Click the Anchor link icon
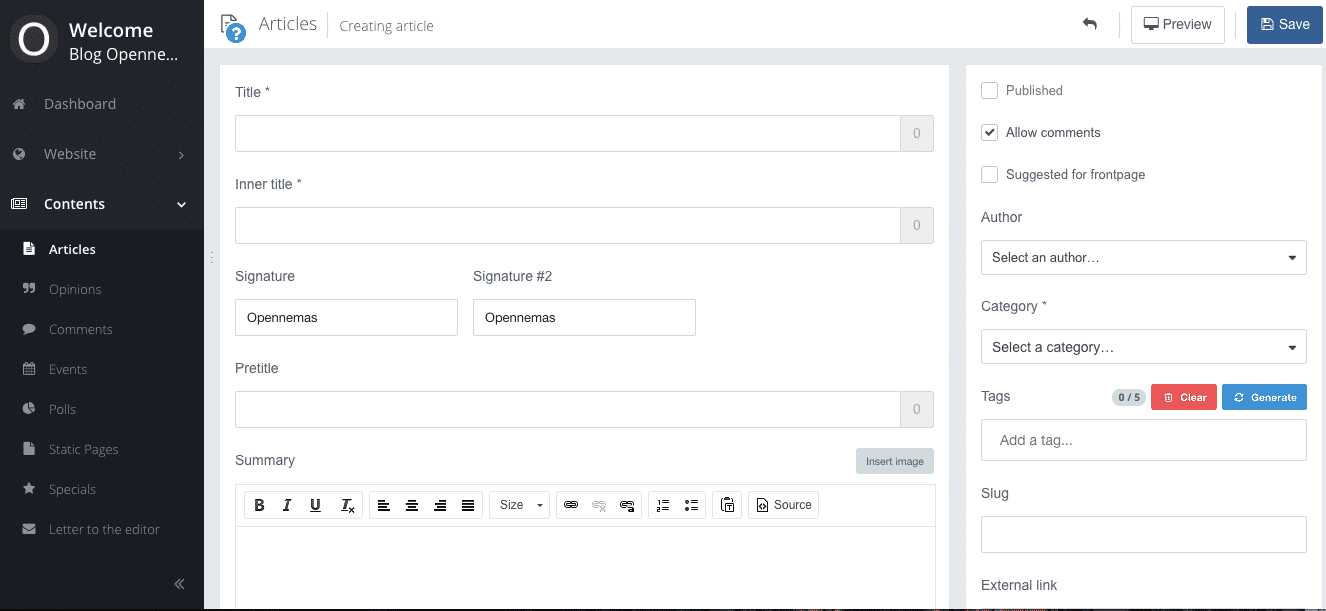The height and width of the screenshot is (611, 1326). 627,505
